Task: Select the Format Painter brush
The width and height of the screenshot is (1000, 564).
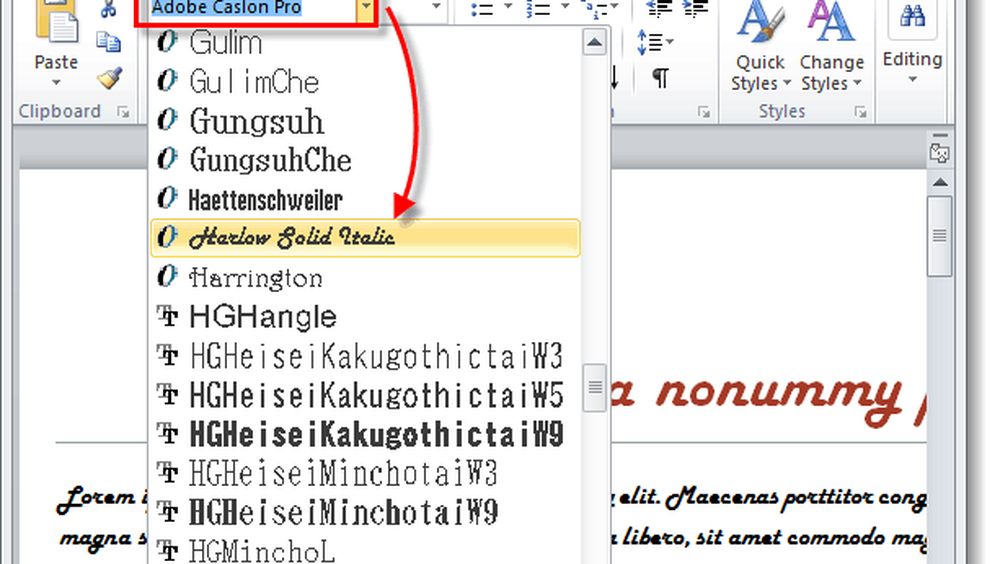Action: point(109,77)
